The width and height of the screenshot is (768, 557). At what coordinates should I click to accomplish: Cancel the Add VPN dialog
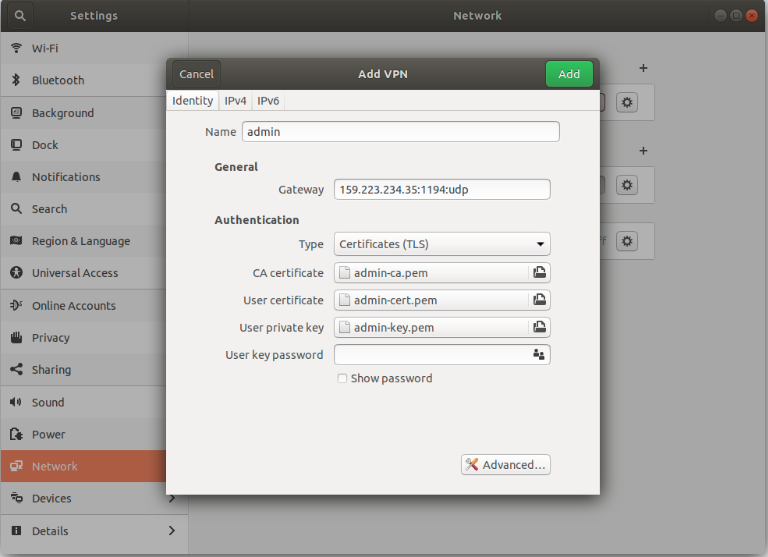click(x=196, y=74)
